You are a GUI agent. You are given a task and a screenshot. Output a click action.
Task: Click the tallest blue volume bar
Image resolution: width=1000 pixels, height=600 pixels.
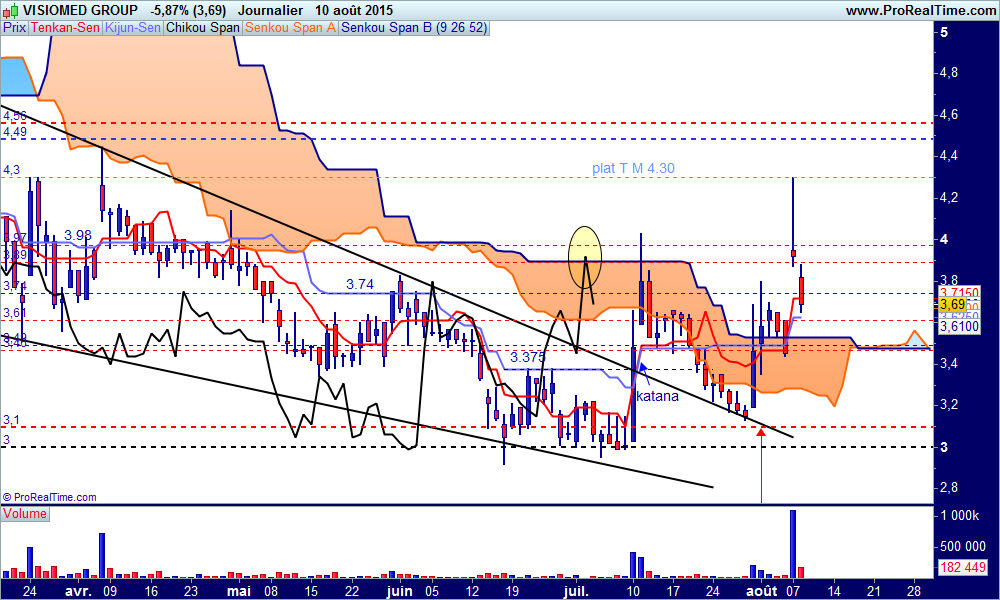coord(793,544)
